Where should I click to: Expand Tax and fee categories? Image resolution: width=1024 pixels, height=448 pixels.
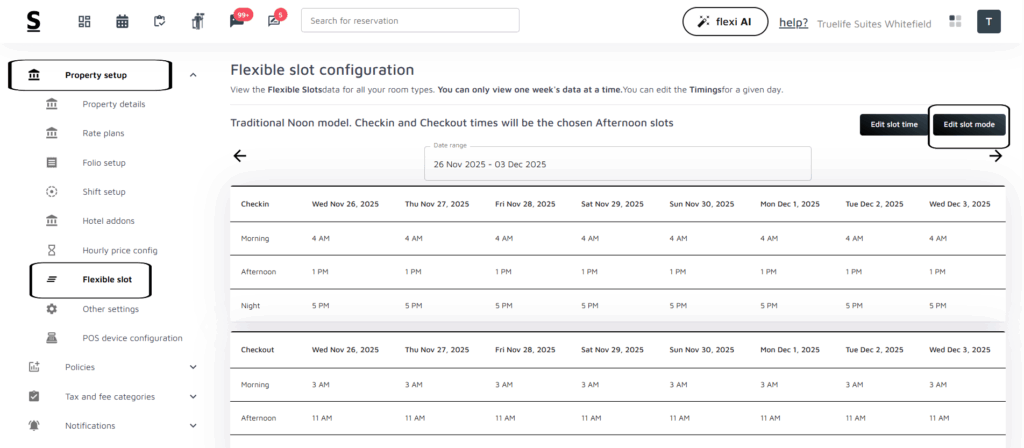point(193,396)
